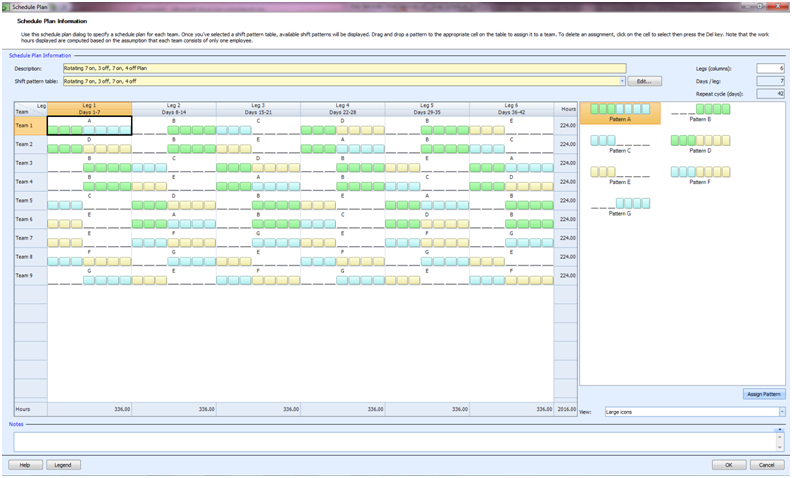
Task: Select the Leg 6 Days 36-42 column header
Action: click(x=511, y=109)
